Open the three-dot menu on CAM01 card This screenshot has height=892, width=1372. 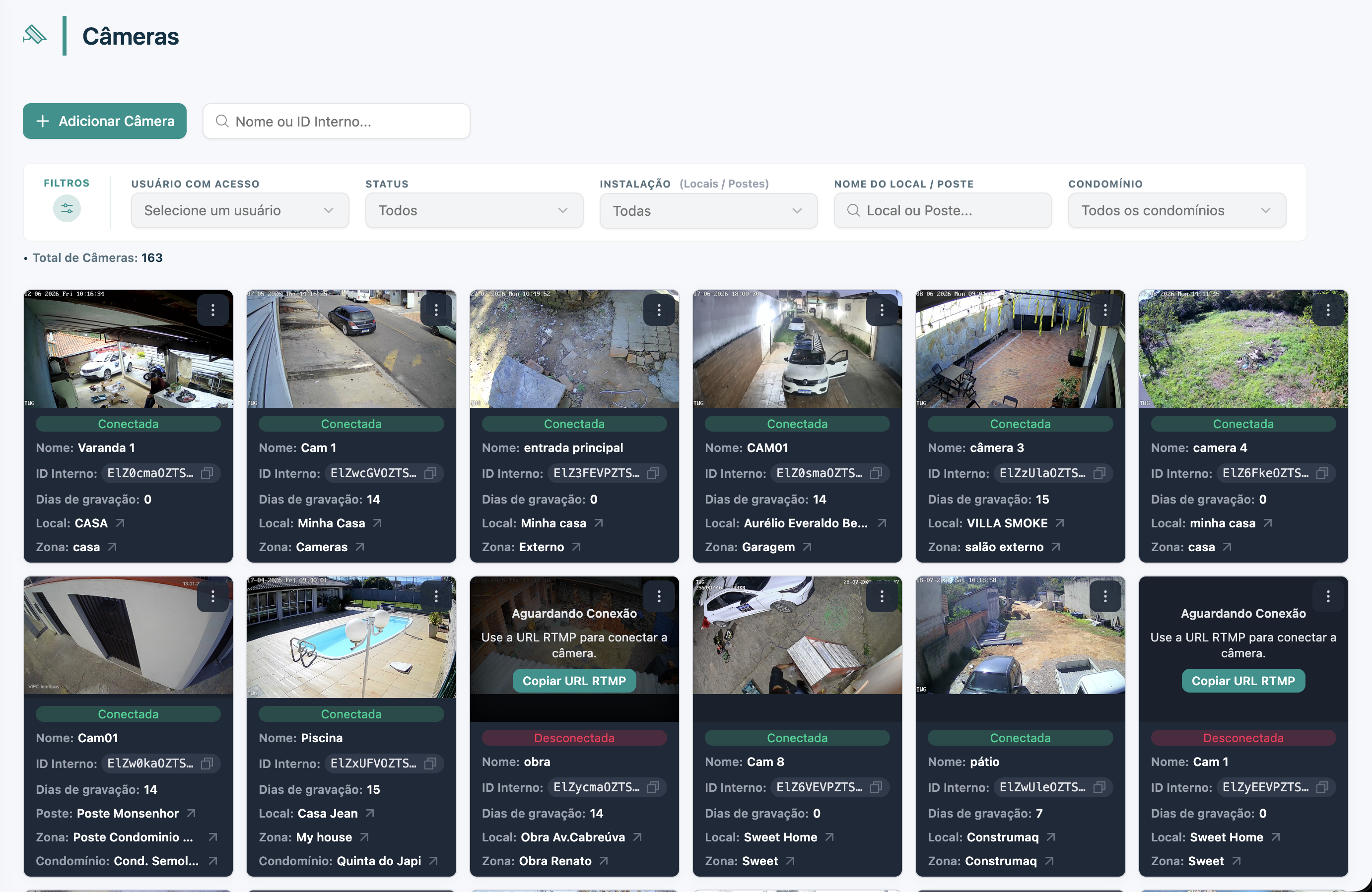(882, 311)
